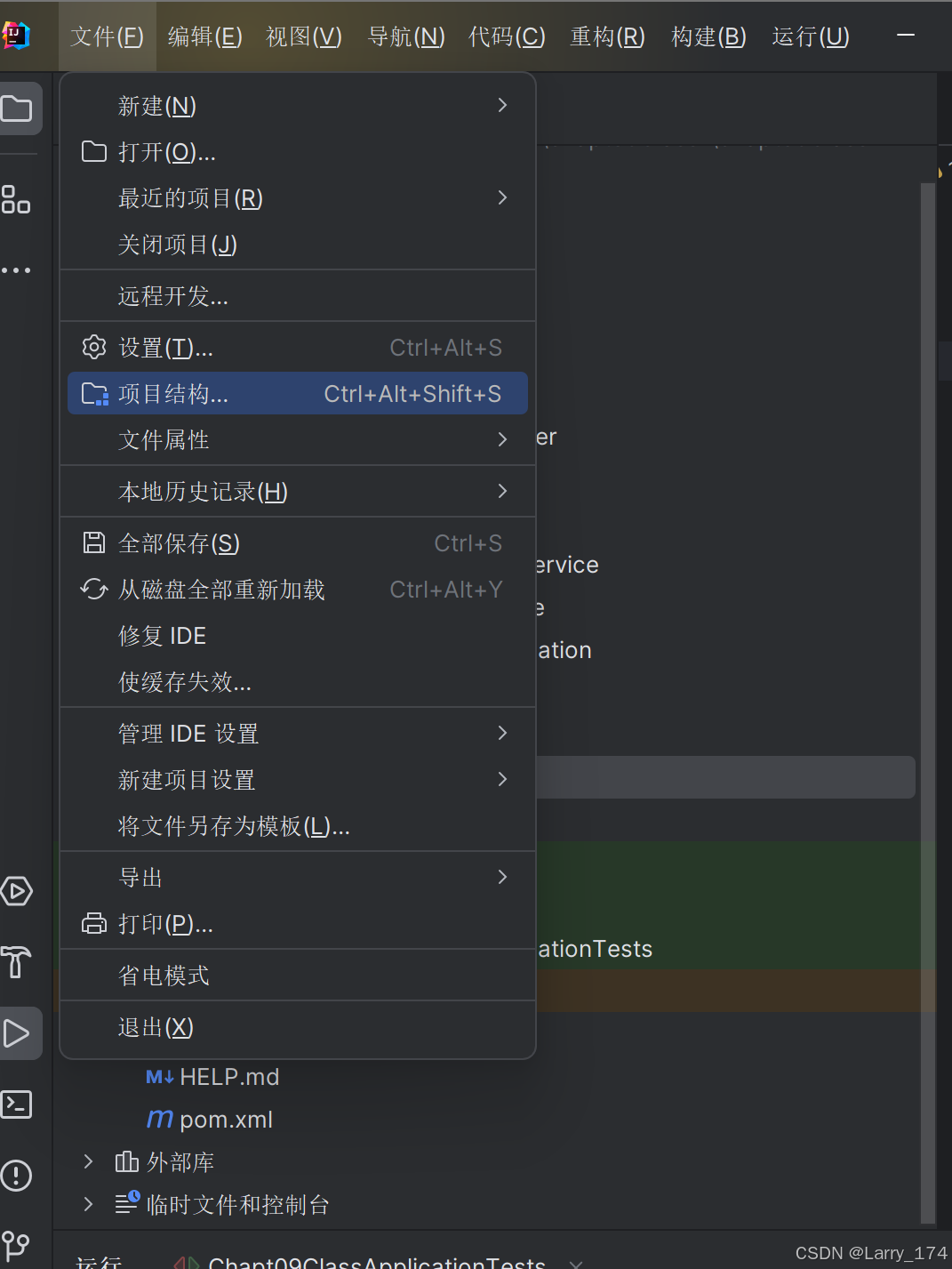Open the 构建 menu
Screen dimensions: 952x1269
(x=708, y=36)
